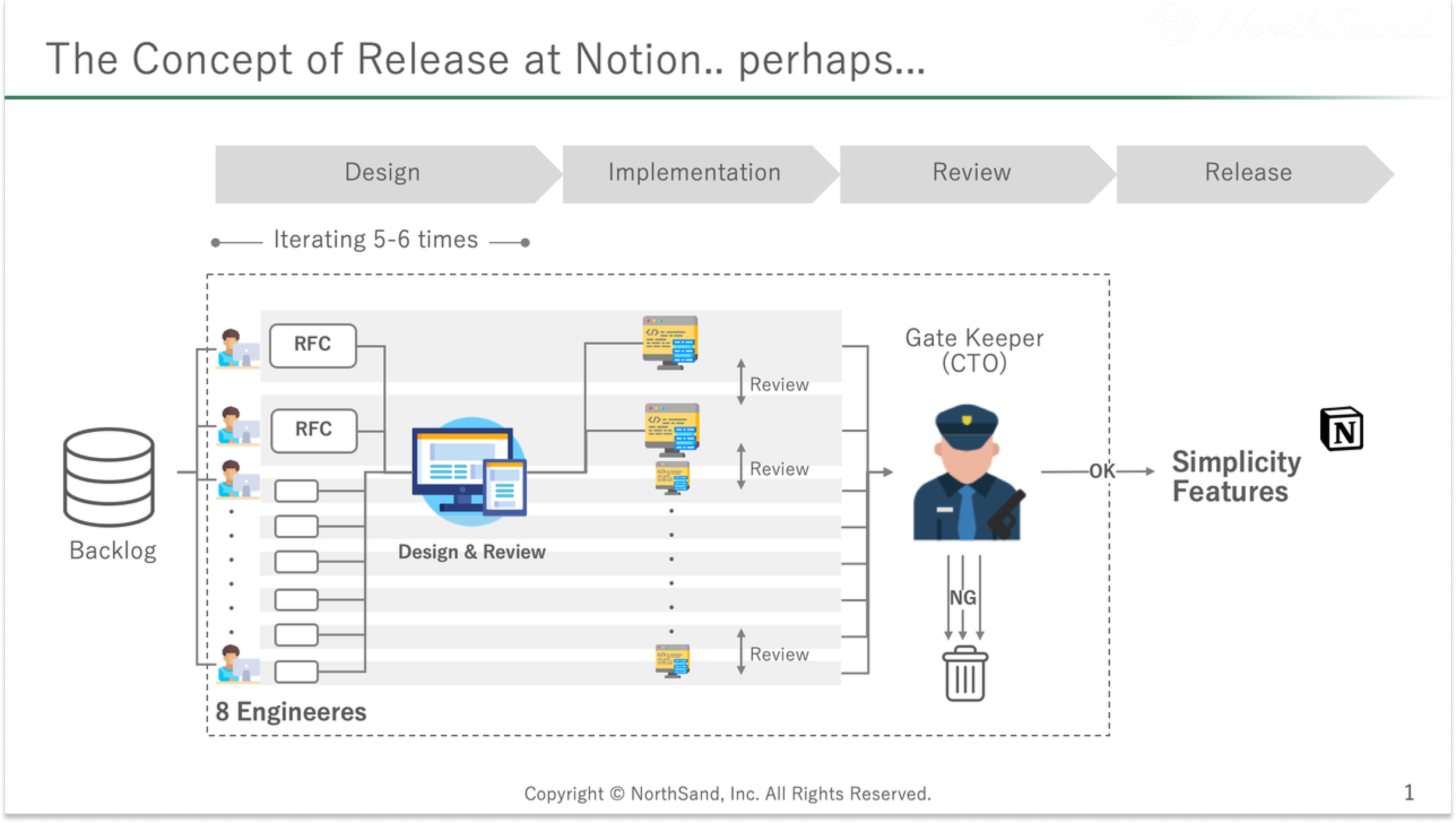Click the Design phase arrow

pyautogui.click(x=383, y=174)
